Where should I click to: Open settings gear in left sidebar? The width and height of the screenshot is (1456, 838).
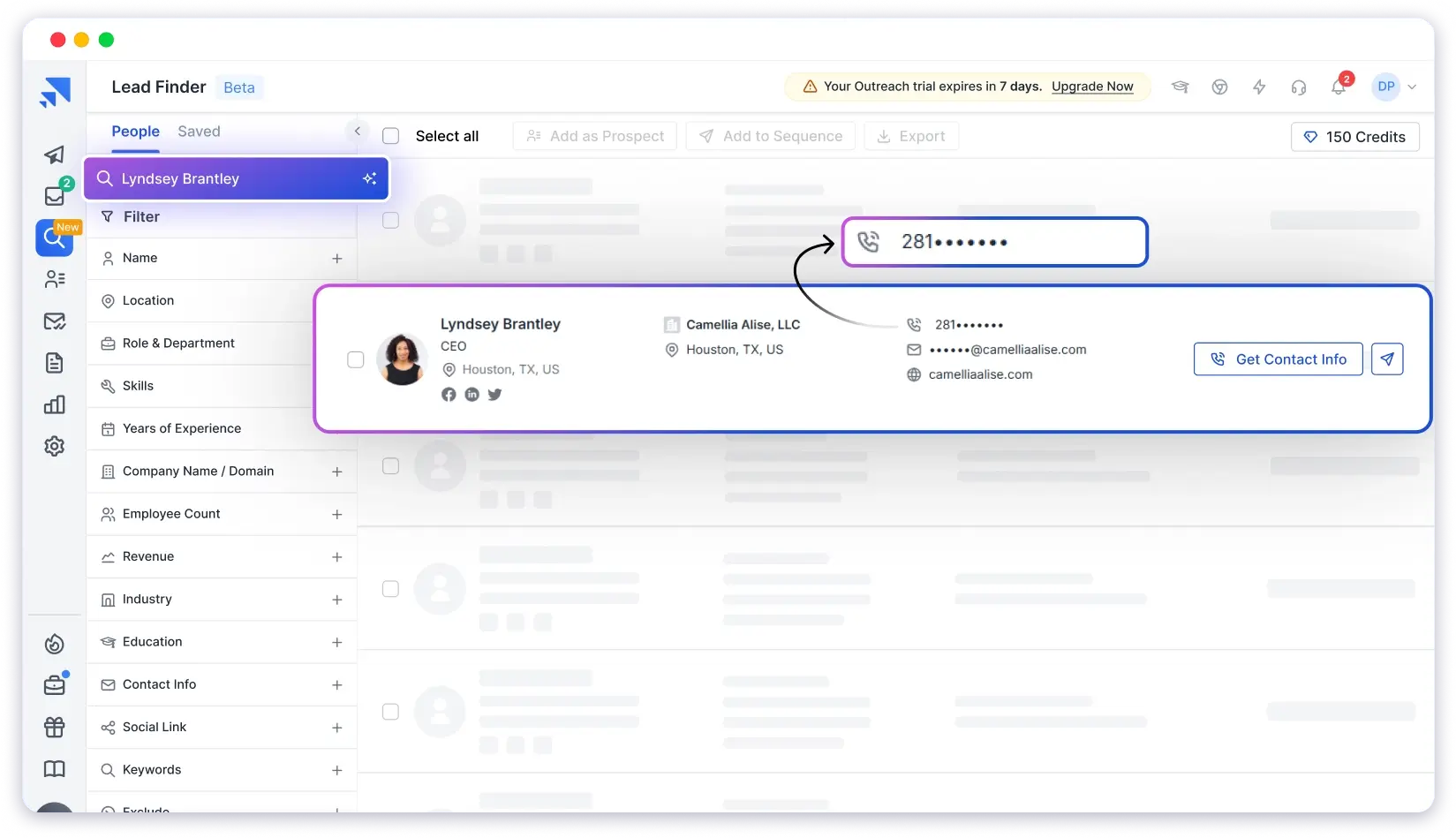[55, 447]
